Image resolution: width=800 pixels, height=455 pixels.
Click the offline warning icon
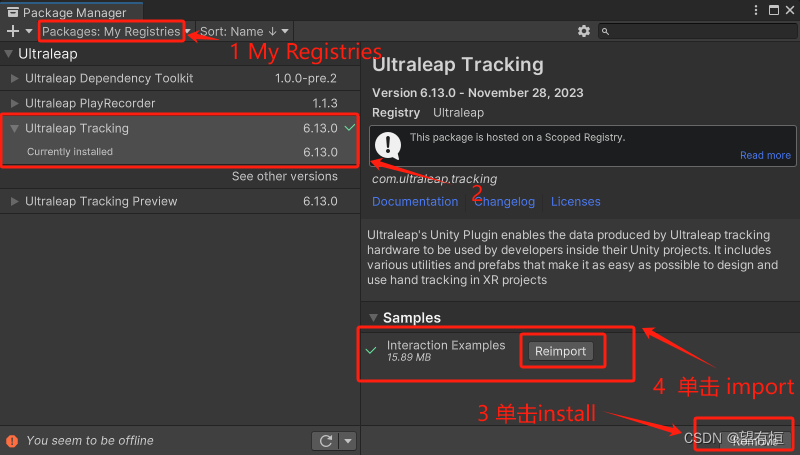(12, 441)
